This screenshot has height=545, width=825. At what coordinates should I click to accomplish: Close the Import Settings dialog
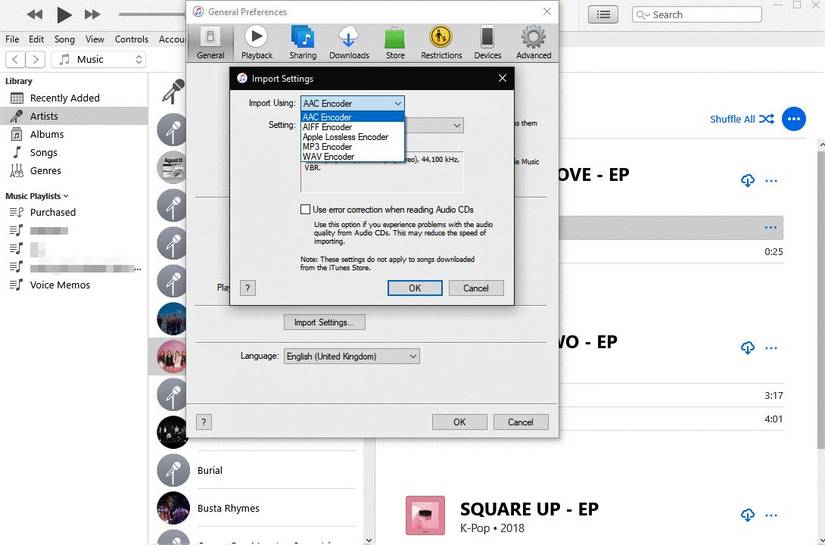(x=502, y=78)
